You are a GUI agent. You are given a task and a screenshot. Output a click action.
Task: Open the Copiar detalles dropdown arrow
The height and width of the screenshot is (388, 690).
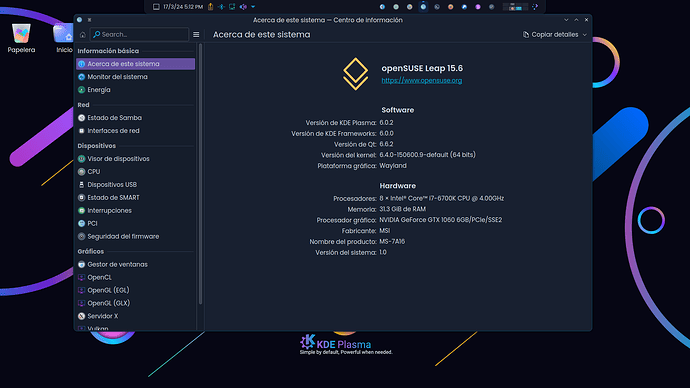[x=585, y=35]
